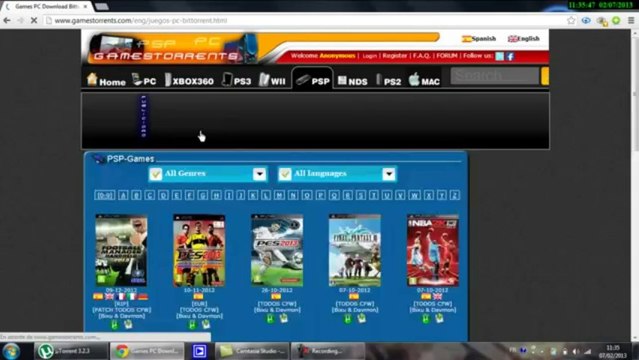Open the Final Fantasy III cover thumbnail
This screenshot has height=360, width=639.
355,250
